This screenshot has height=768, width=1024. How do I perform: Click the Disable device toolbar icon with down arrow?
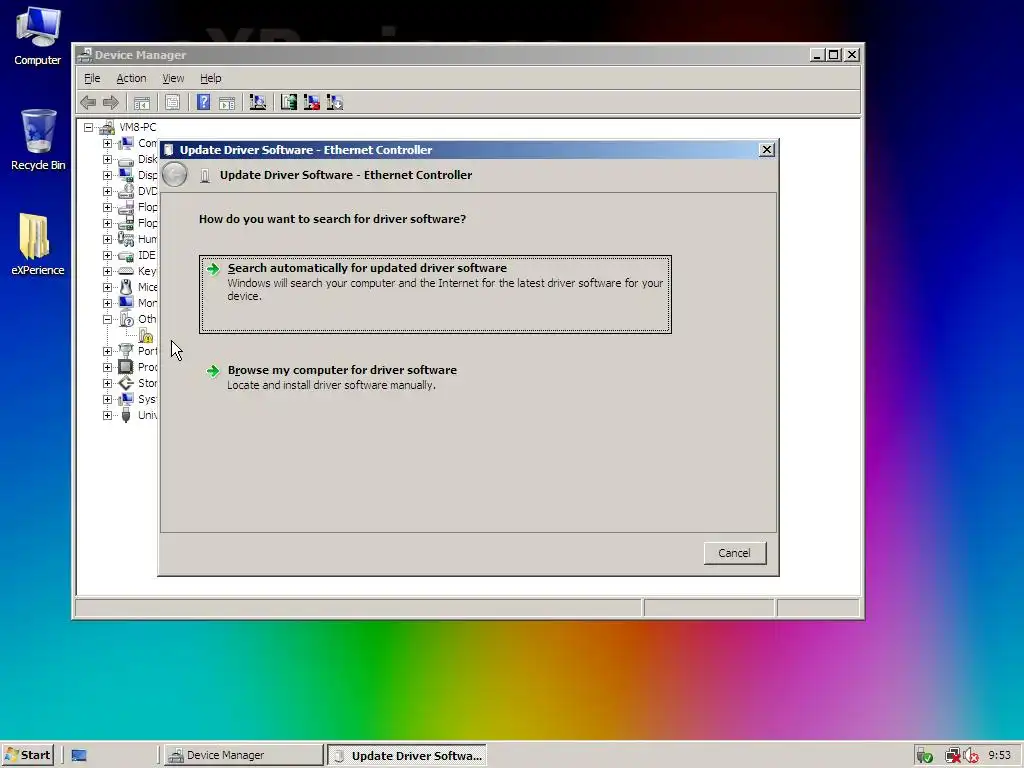pyautogui.click(x=334, y=102)
